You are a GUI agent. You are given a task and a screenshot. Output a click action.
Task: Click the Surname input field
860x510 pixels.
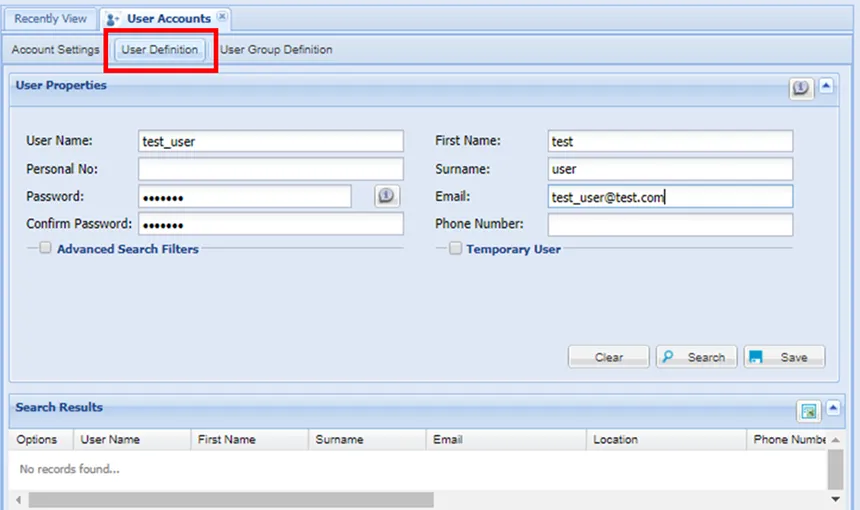[670, 169]
